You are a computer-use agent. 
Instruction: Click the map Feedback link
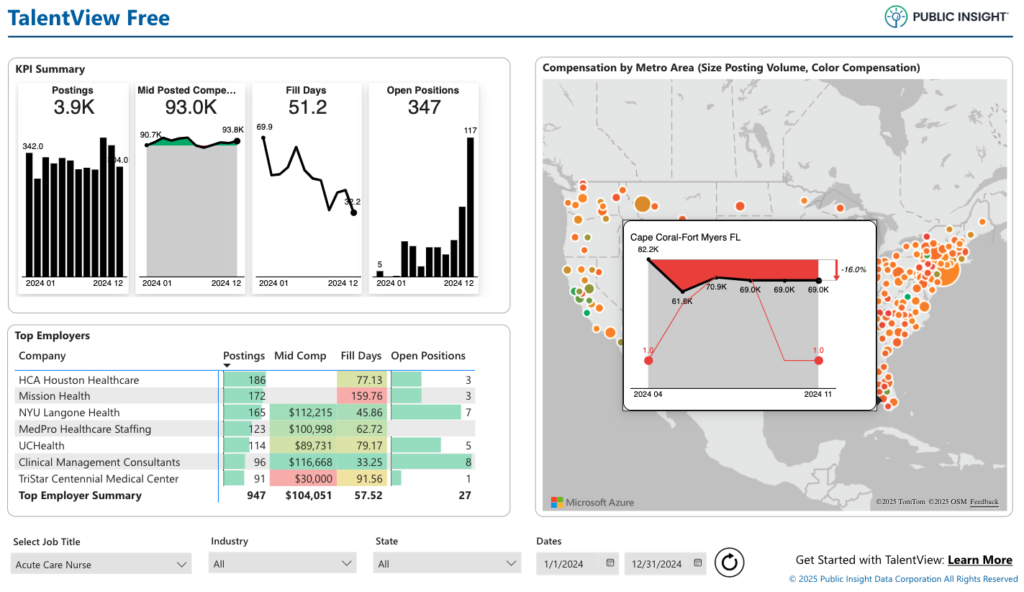click(984, 502)
